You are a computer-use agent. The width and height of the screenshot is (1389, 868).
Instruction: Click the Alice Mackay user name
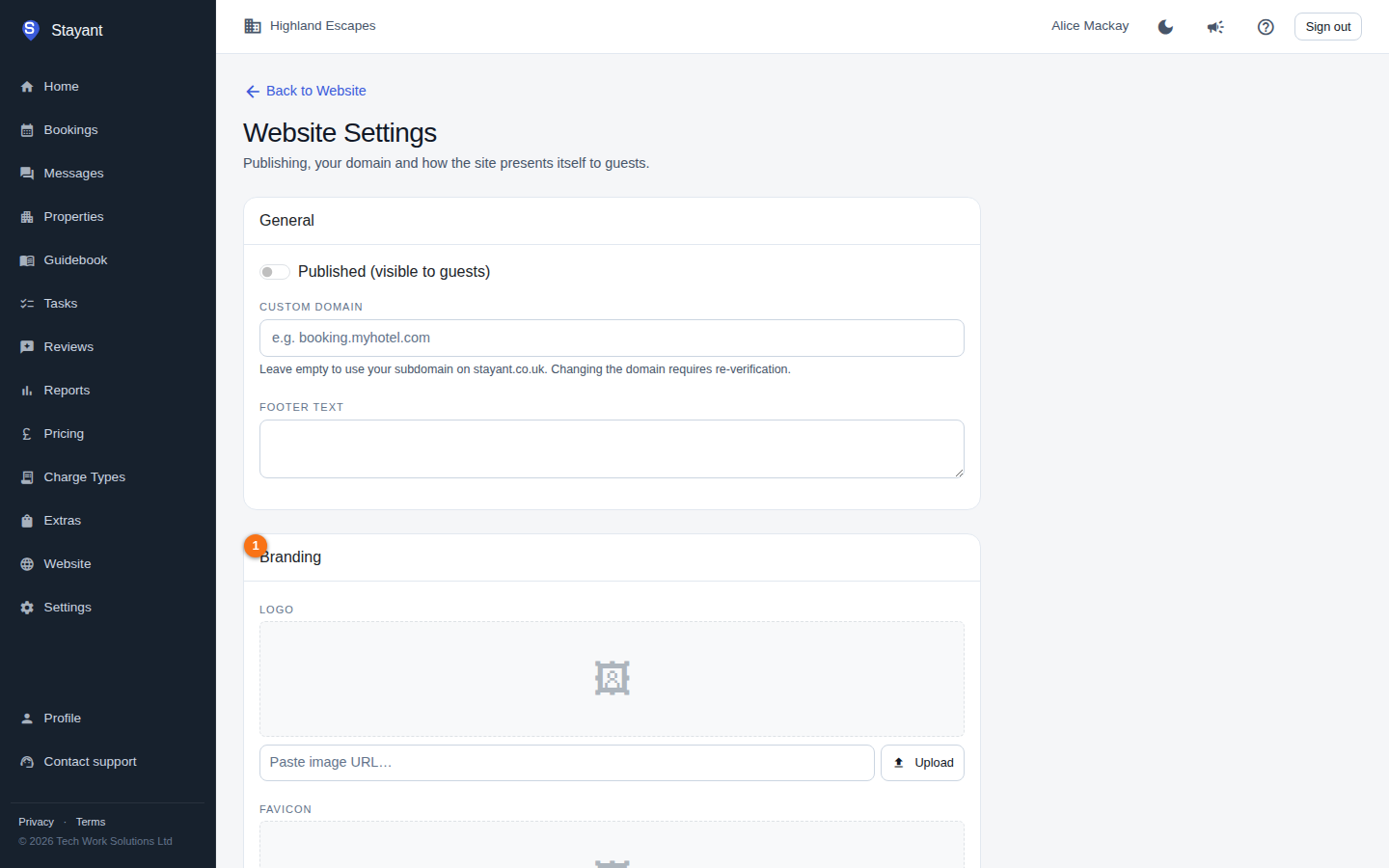[1090, 26]
